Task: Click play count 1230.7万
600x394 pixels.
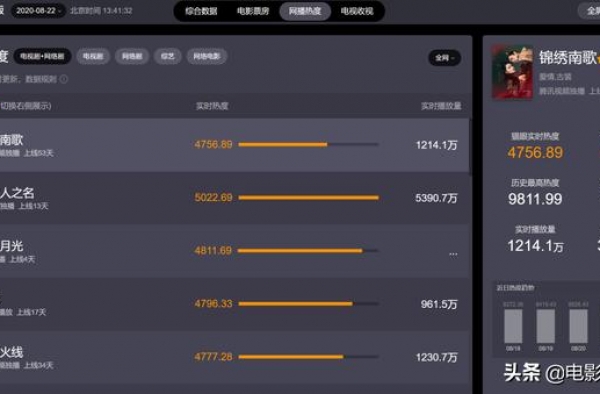Action: [437, 357]
